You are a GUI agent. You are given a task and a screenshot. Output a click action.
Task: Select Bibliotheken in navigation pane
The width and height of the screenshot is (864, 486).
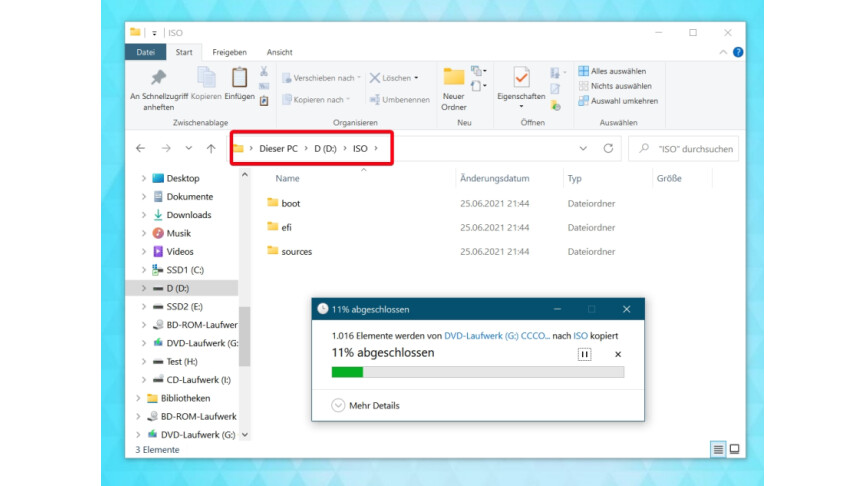click(185, 398)
